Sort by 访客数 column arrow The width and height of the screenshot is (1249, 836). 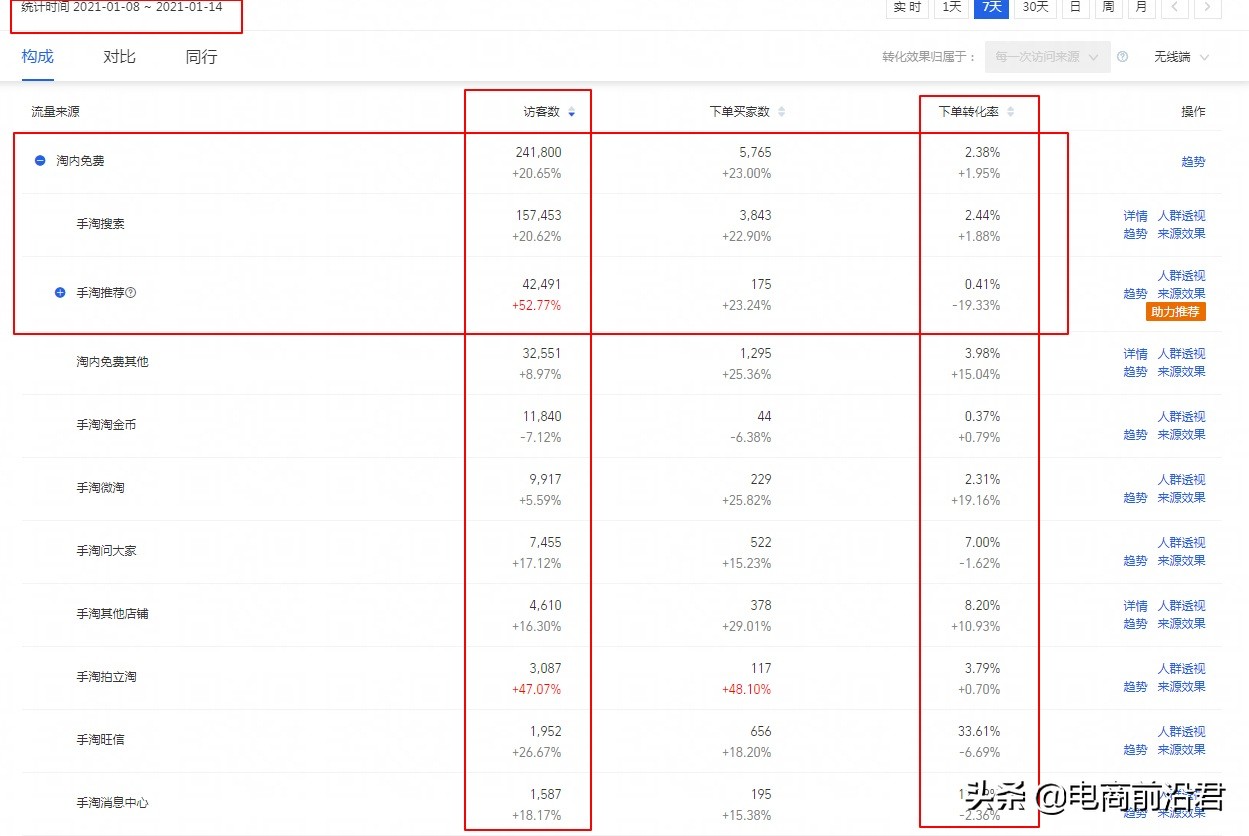pos(572,112)
